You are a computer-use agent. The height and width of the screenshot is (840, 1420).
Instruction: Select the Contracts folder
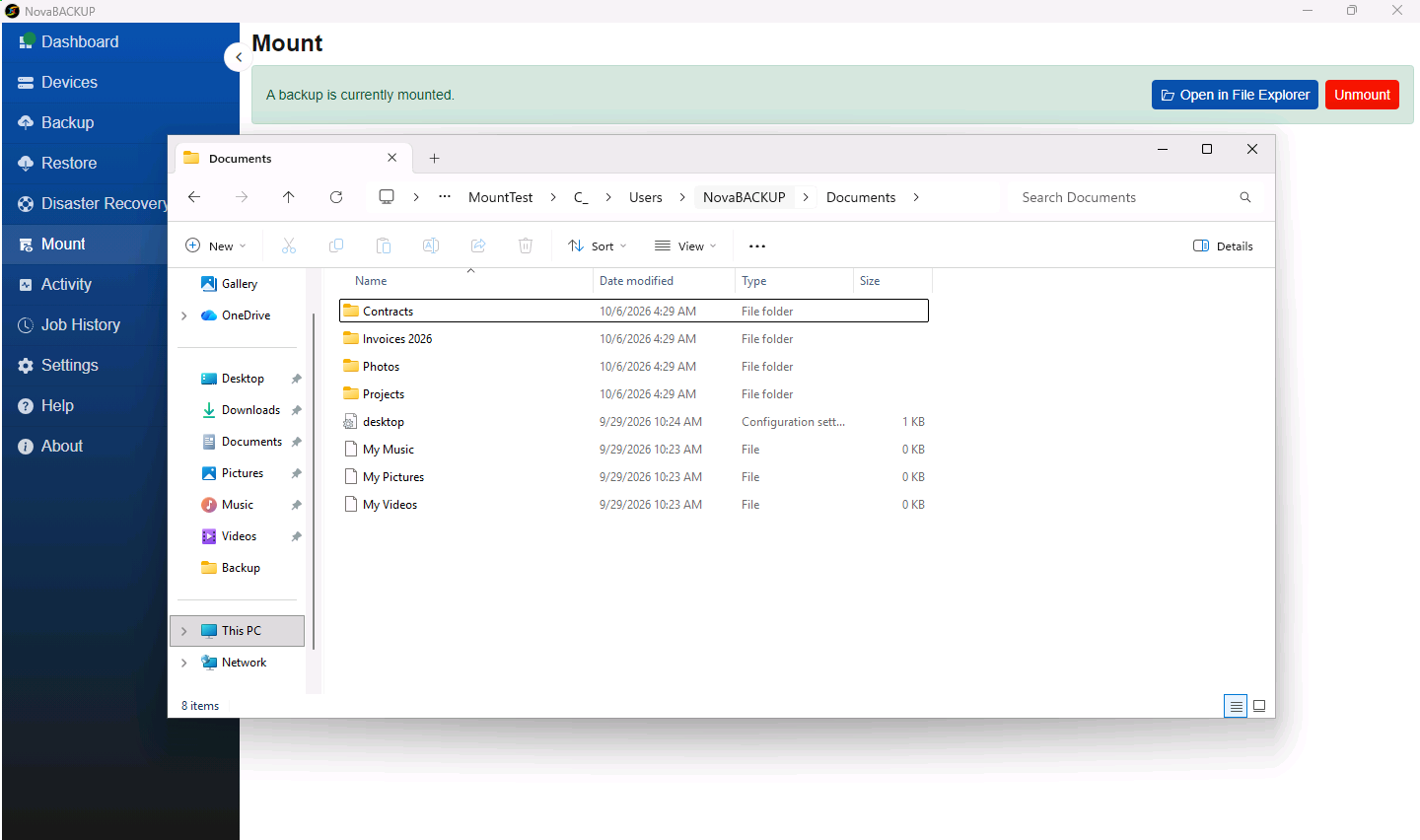point(634,311)
